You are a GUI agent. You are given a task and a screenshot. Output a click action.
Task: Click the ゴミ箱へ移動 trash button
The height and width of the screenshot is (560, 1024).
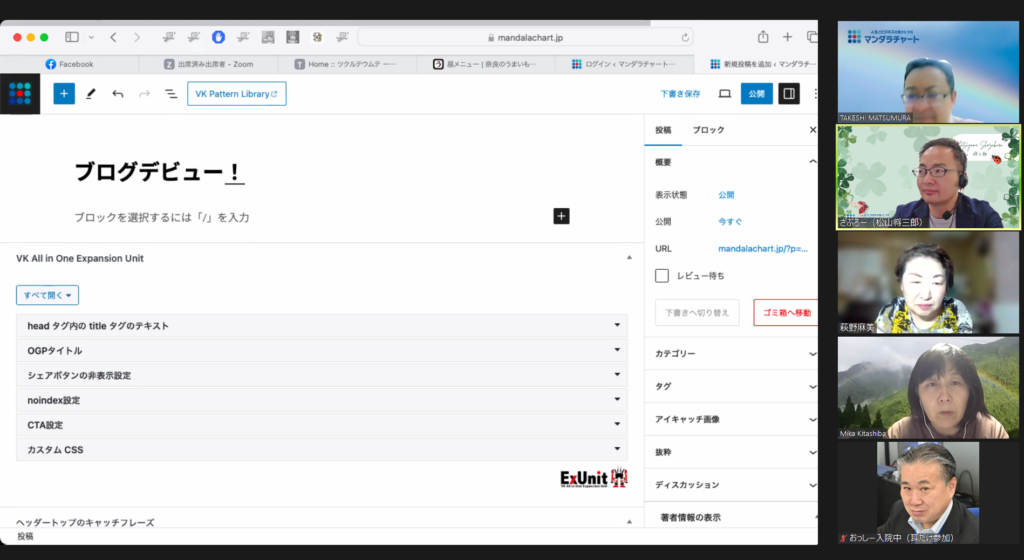tap(785, 313)
